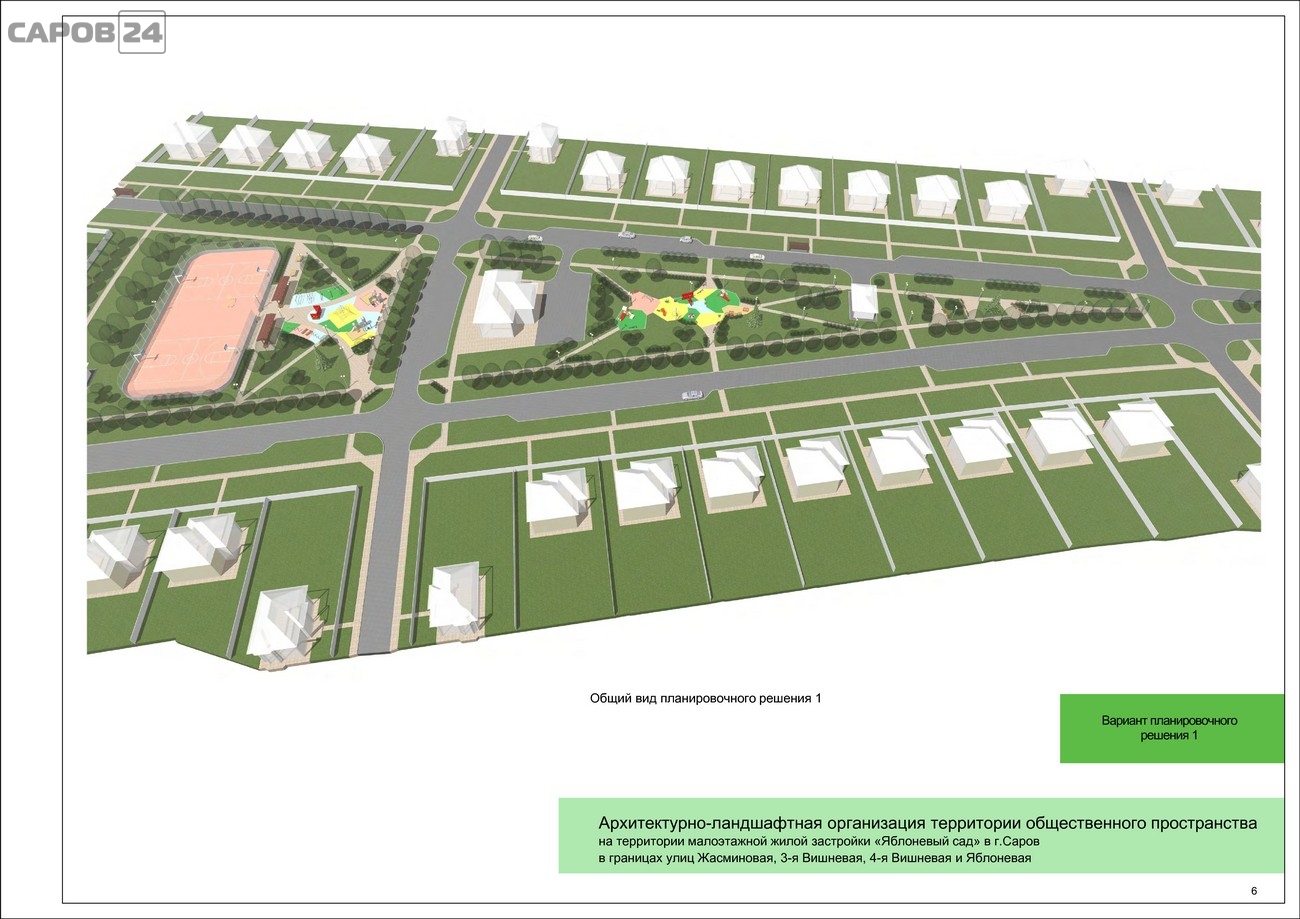Click the brown bleachers along the sports court
This screenshot has height=919, width=1300.
269,327
